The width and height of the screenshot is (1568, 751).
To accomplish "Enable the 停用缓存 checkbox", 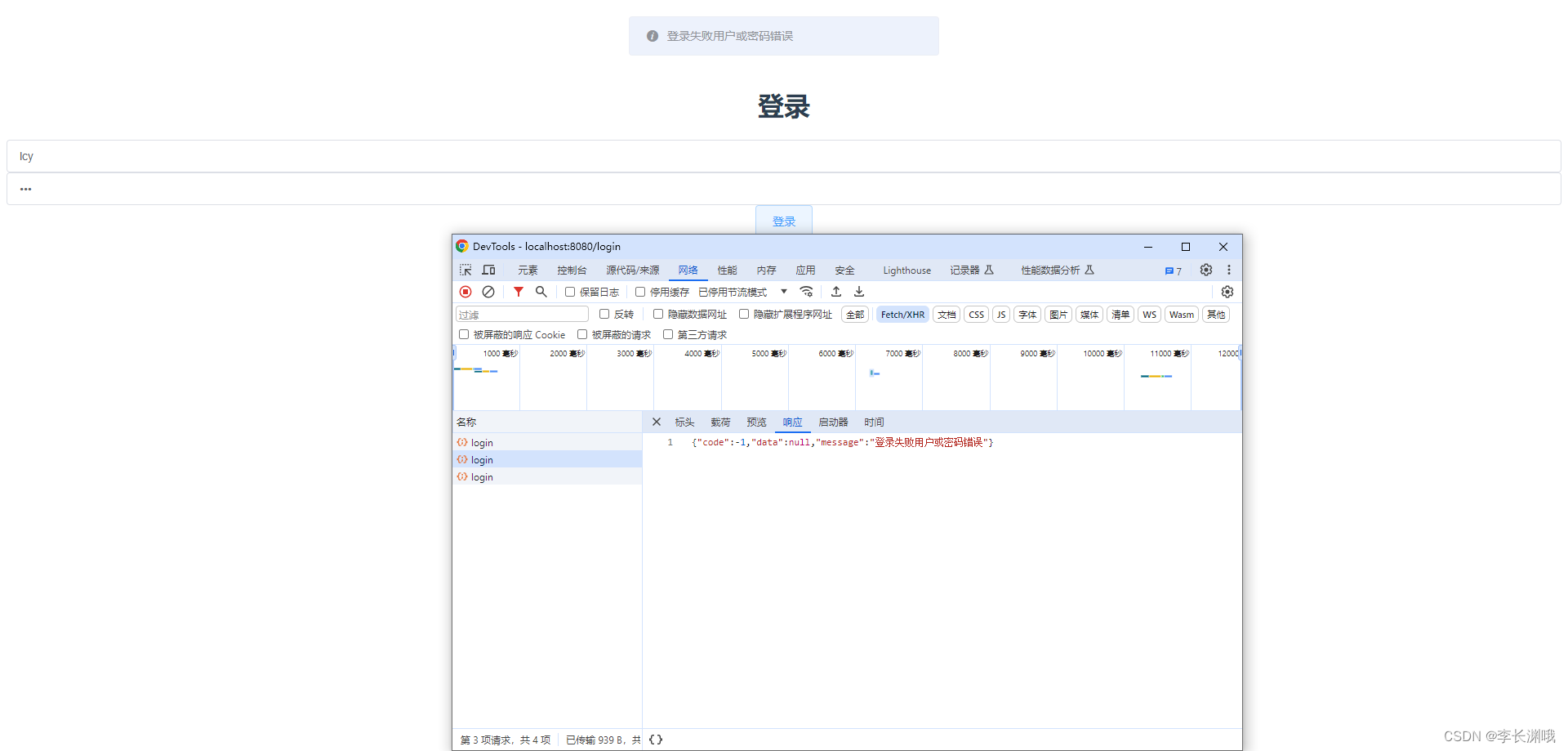I will pos(640,292).
